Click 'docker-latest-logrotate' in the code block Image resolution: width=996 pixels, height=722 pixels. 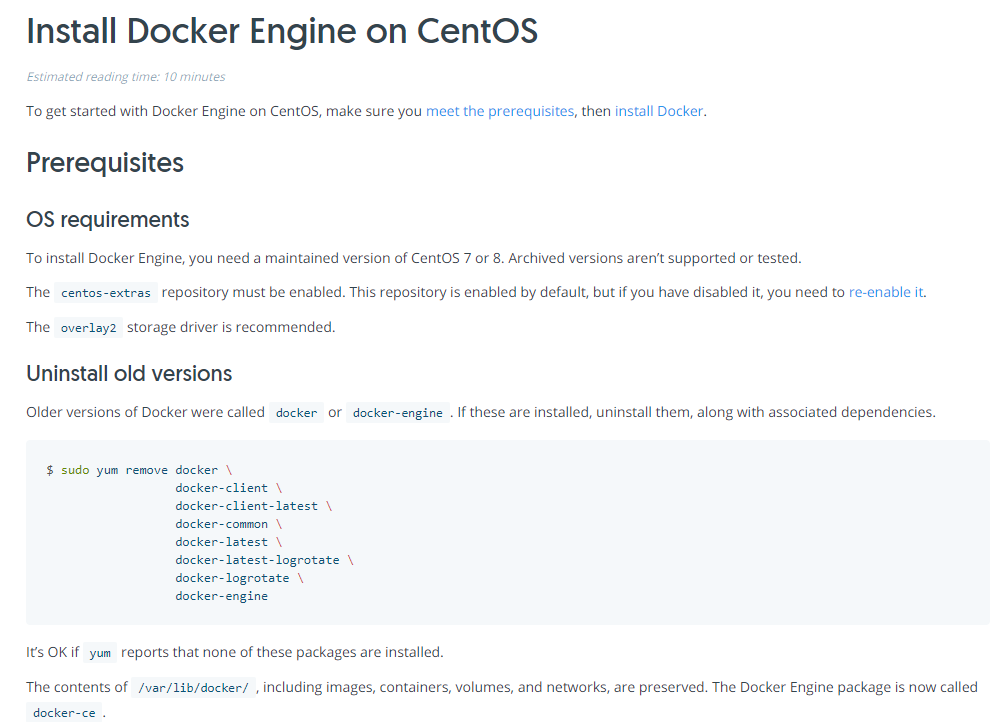pyautogui.click(x=257, y=560)
